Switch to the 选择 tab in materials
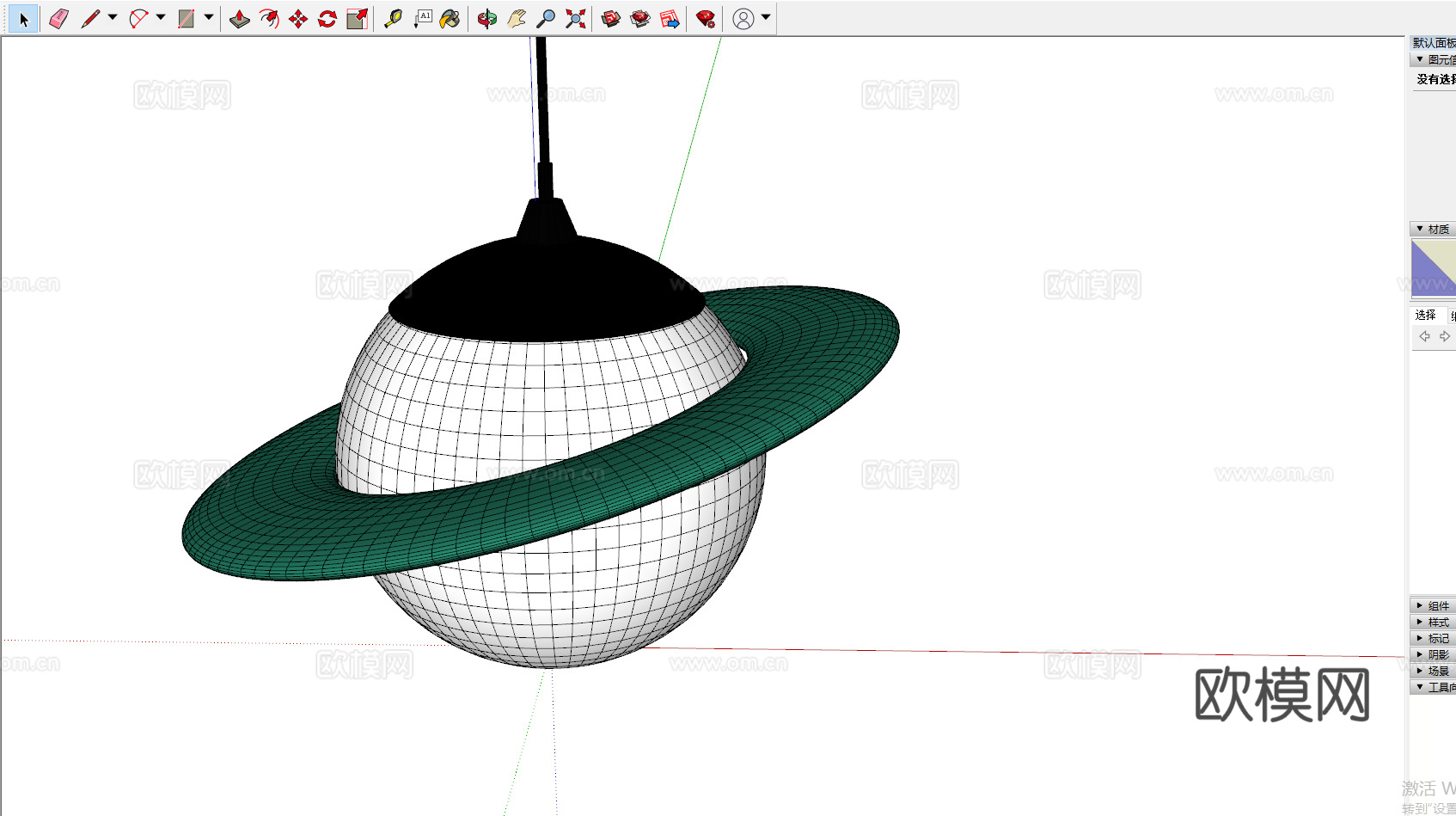This screenshot has height=816, width=1456. (x=1426, y=315)
